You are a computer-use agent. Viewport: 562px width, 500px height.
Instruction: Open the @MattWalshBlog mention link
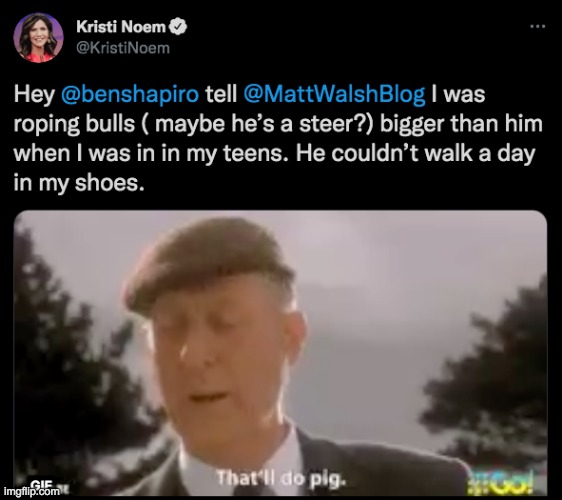(334, 94)
